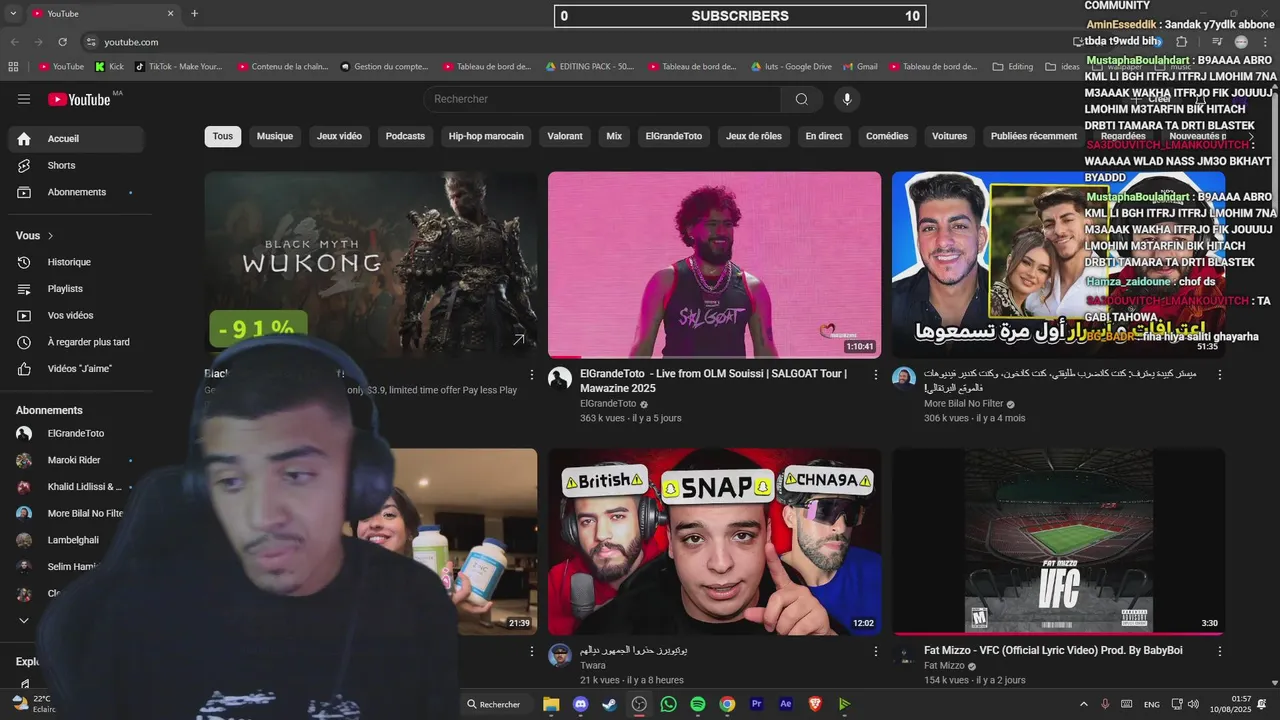Open After Effects from the taskbar

pos(786,704)
